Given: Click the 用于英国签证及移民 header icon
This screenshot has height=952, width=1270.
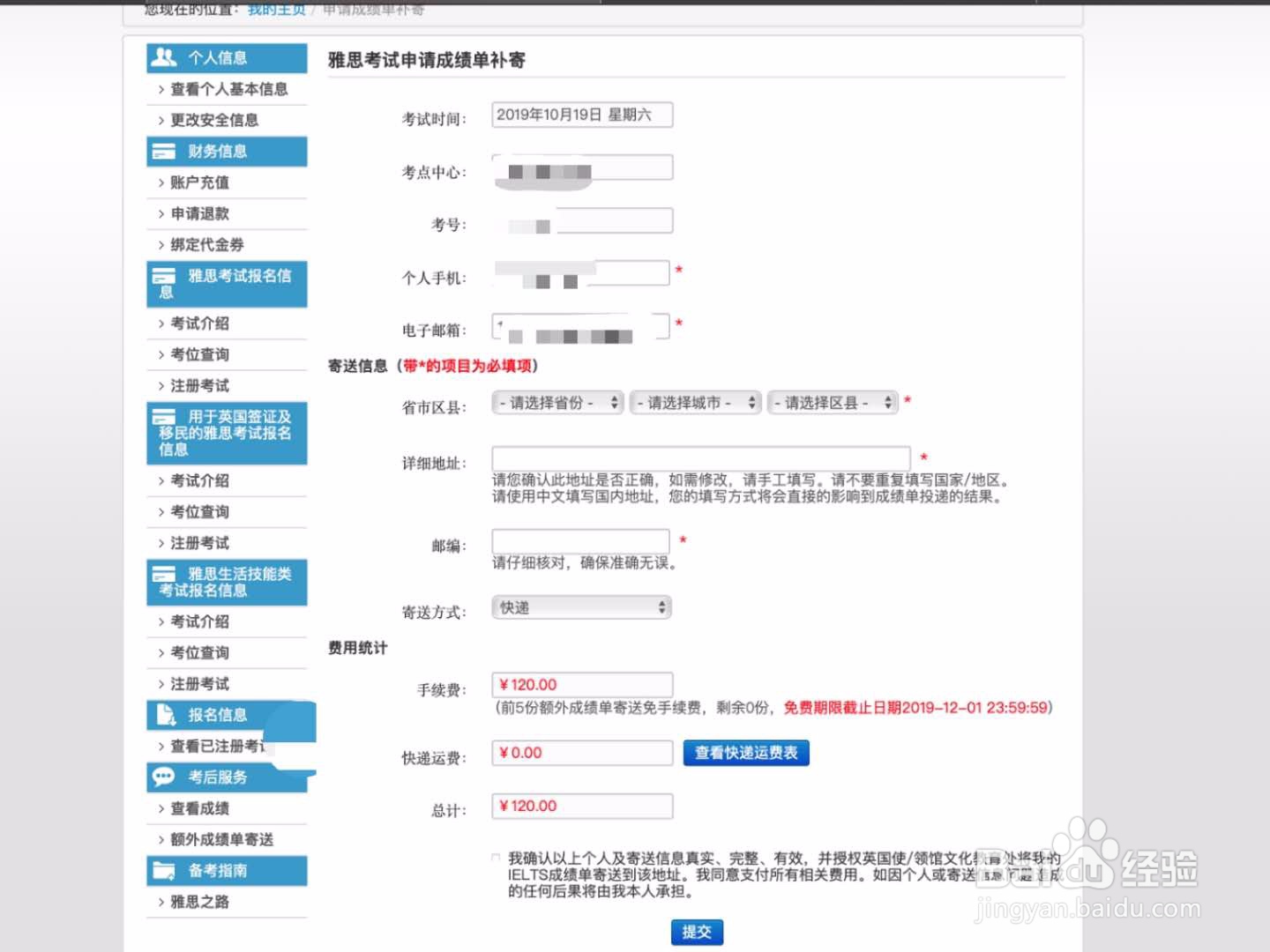Looking at the screenshot, I should (164, 416).
